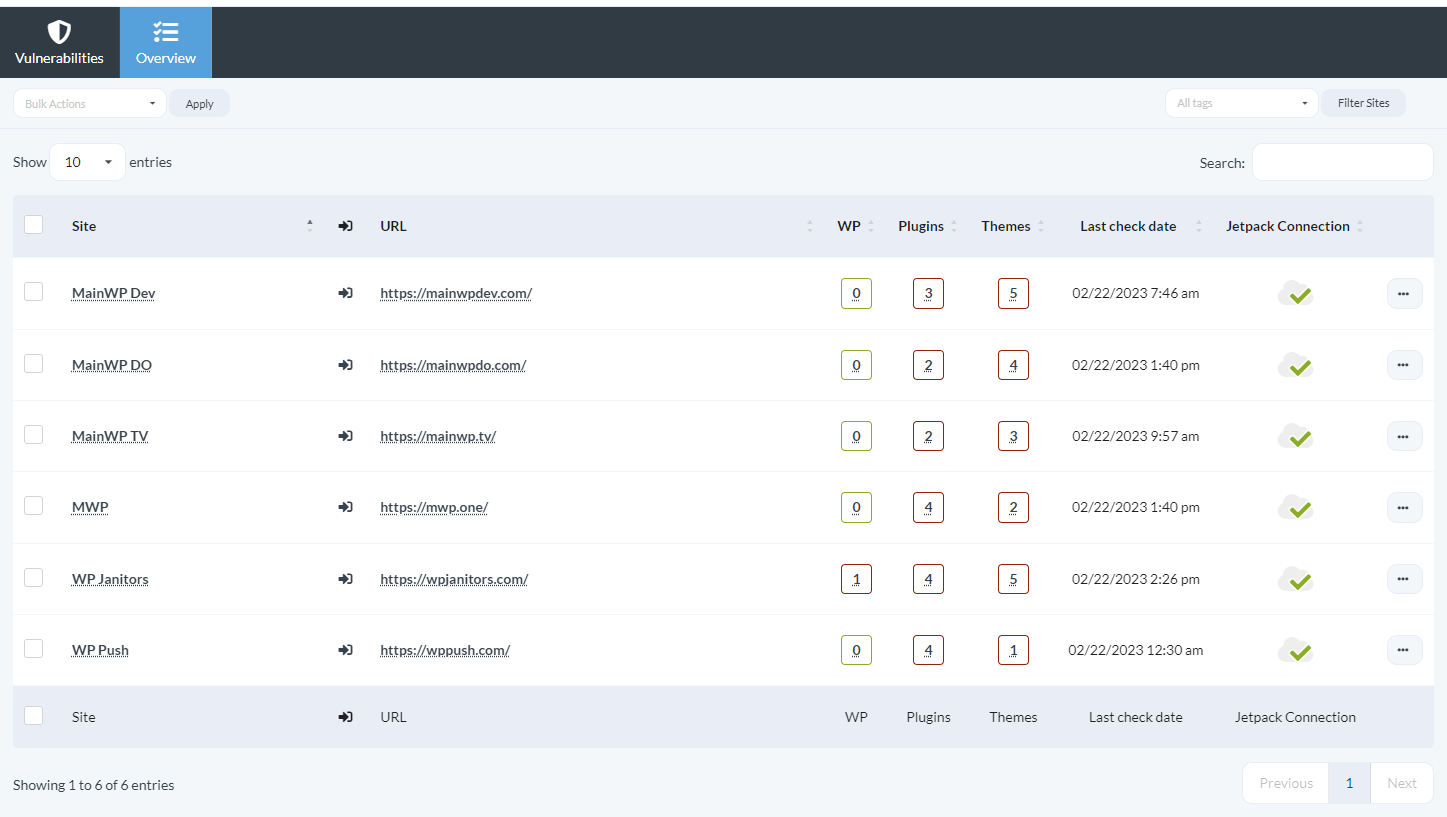Screen dimensions: 1447x817
Task: Click the Jetpack checkmark on the MWP row
Action: pyautogui.click(x=1295, y=507)
